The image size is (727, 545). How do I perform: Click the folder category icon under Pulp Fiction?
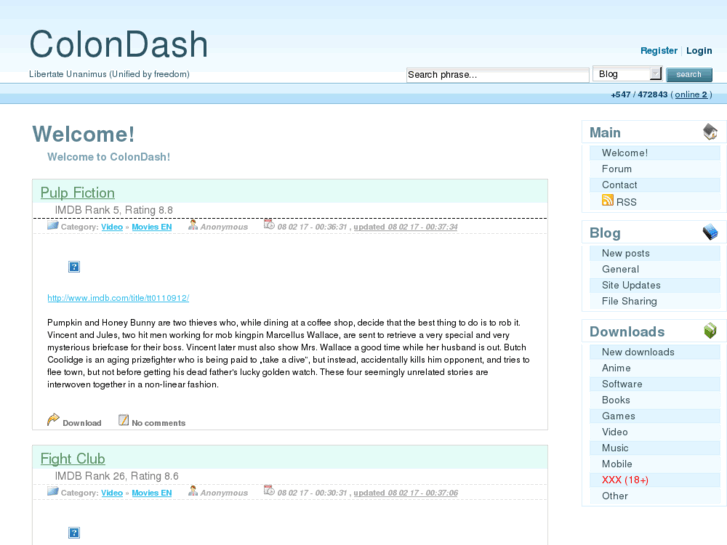(x=53, y=226)
